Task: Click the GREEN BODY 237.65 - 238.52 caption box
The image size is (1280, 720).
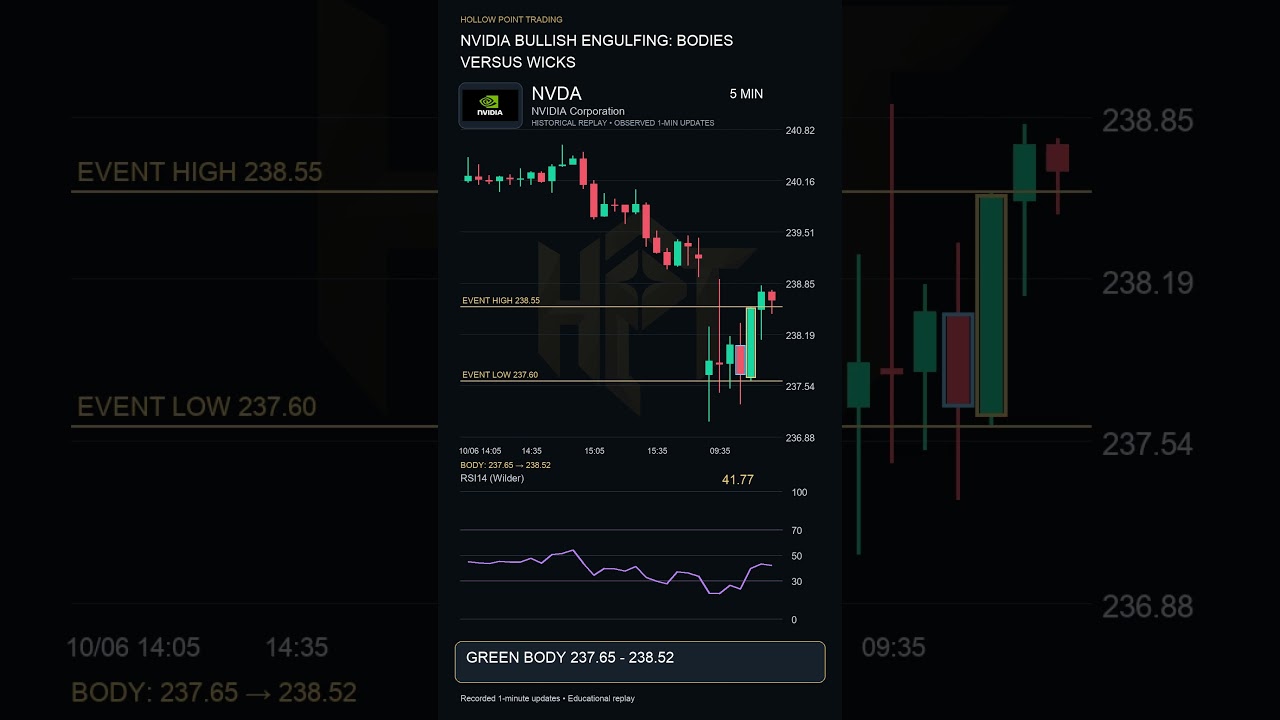Action: click(640, 662)
